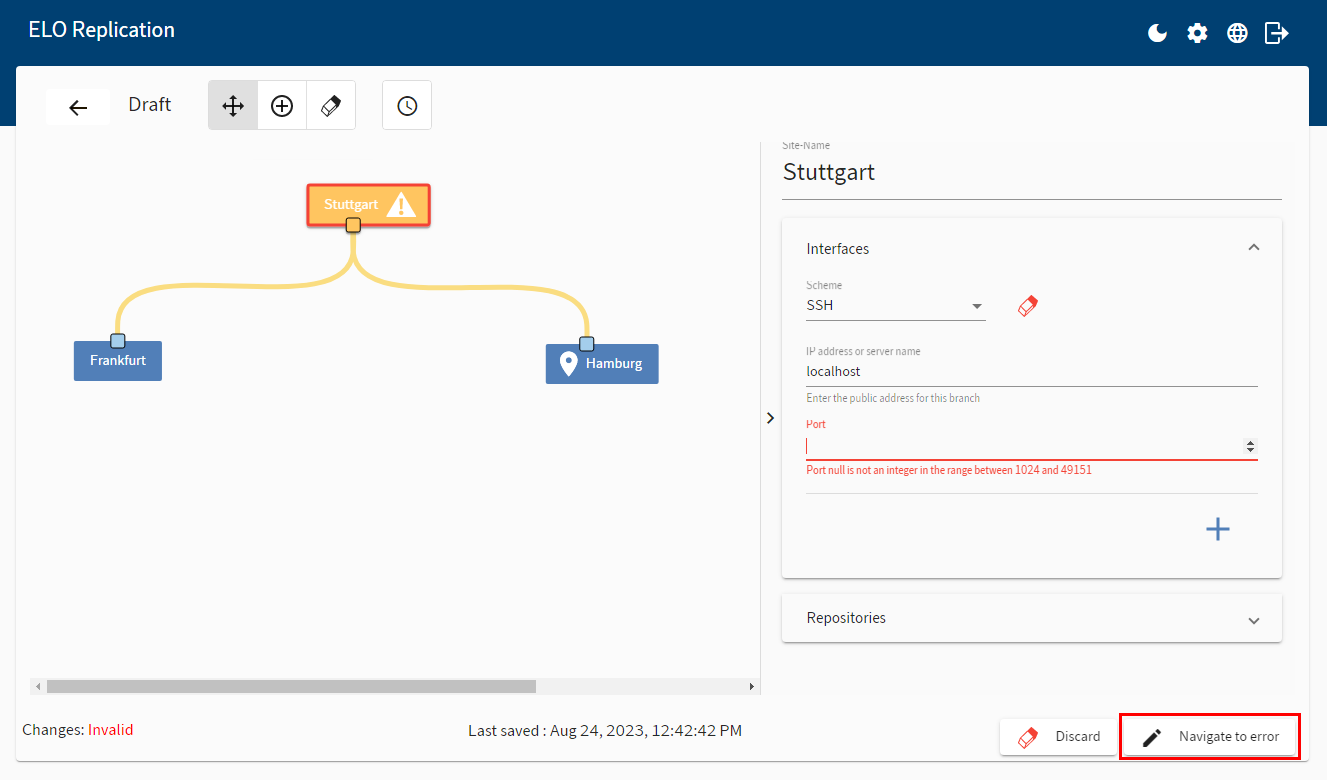
Task: Add a new interface with plus
Action: [1218, 529]
